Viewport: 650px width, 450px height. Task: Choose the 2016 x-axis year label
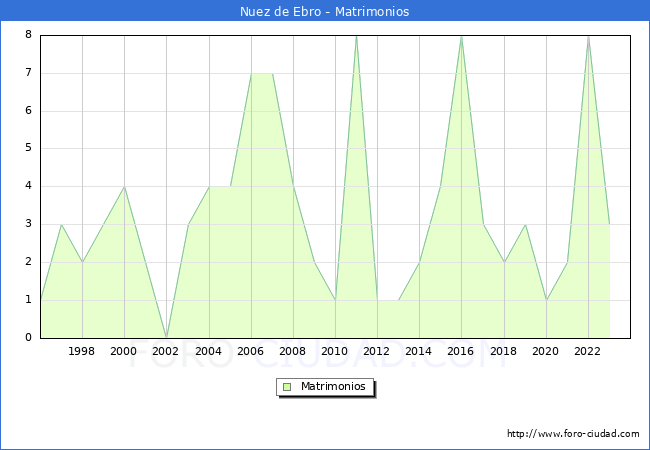tap(461, 352)
